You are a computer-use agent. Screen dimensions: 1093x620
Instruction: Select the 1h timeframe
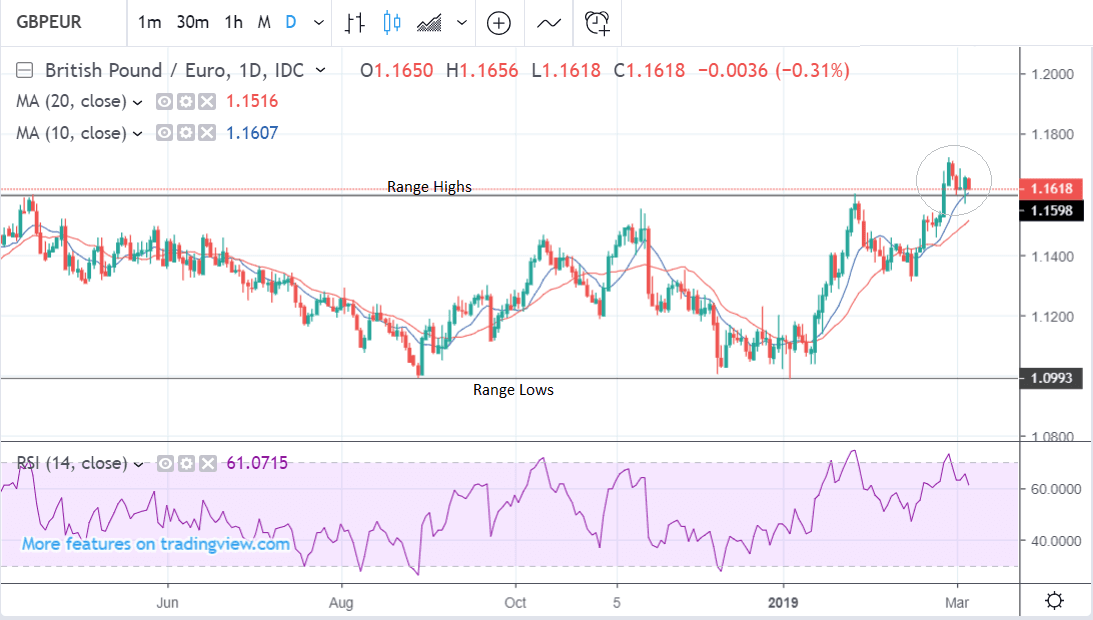233,22
